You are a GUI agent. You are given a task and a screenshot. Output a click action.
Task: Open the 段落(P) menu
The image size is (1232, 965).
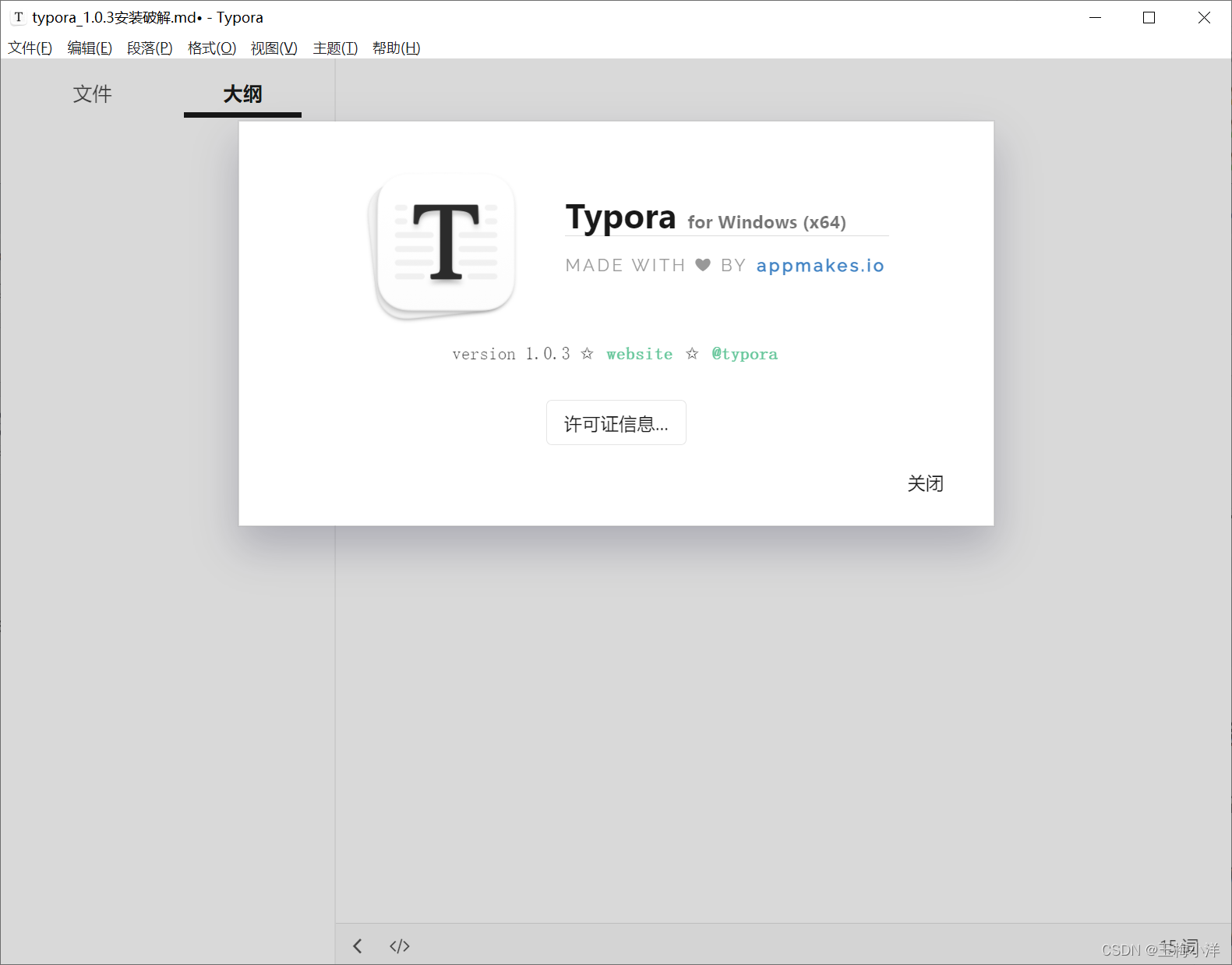(x=150, y=48)
